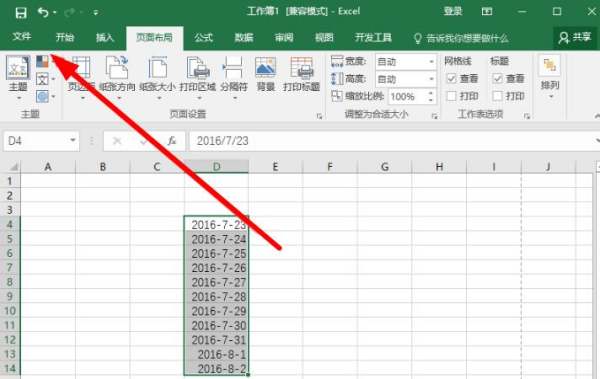Switch to the 开始 tab
The image size is (600, 379).
pyautogui.click(x=65, y=37)
